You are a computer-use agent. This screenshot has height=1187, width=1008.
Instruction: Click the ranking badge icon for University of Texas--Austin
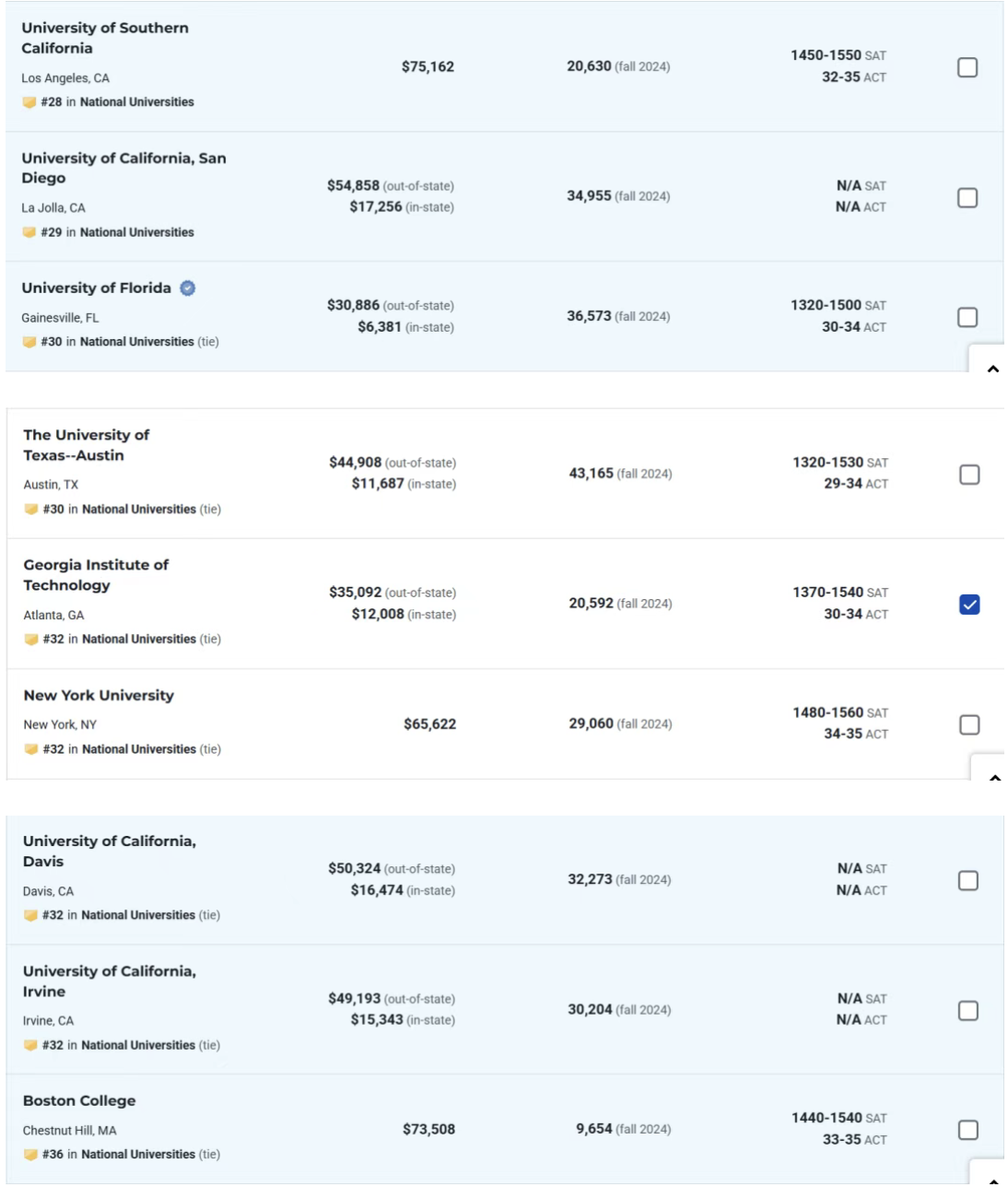tap(31, 509)
